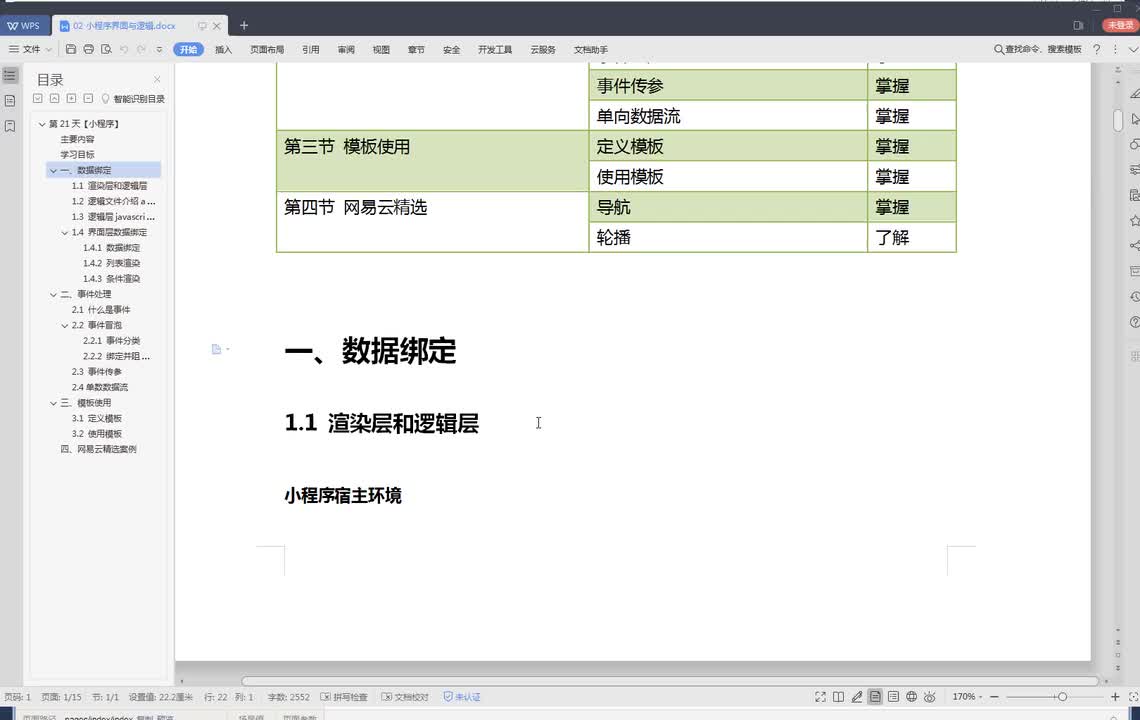Open Print Preview from the quick toolbar
The image size is (1140, 720).
pyautogui.click(x=106, y=49)
